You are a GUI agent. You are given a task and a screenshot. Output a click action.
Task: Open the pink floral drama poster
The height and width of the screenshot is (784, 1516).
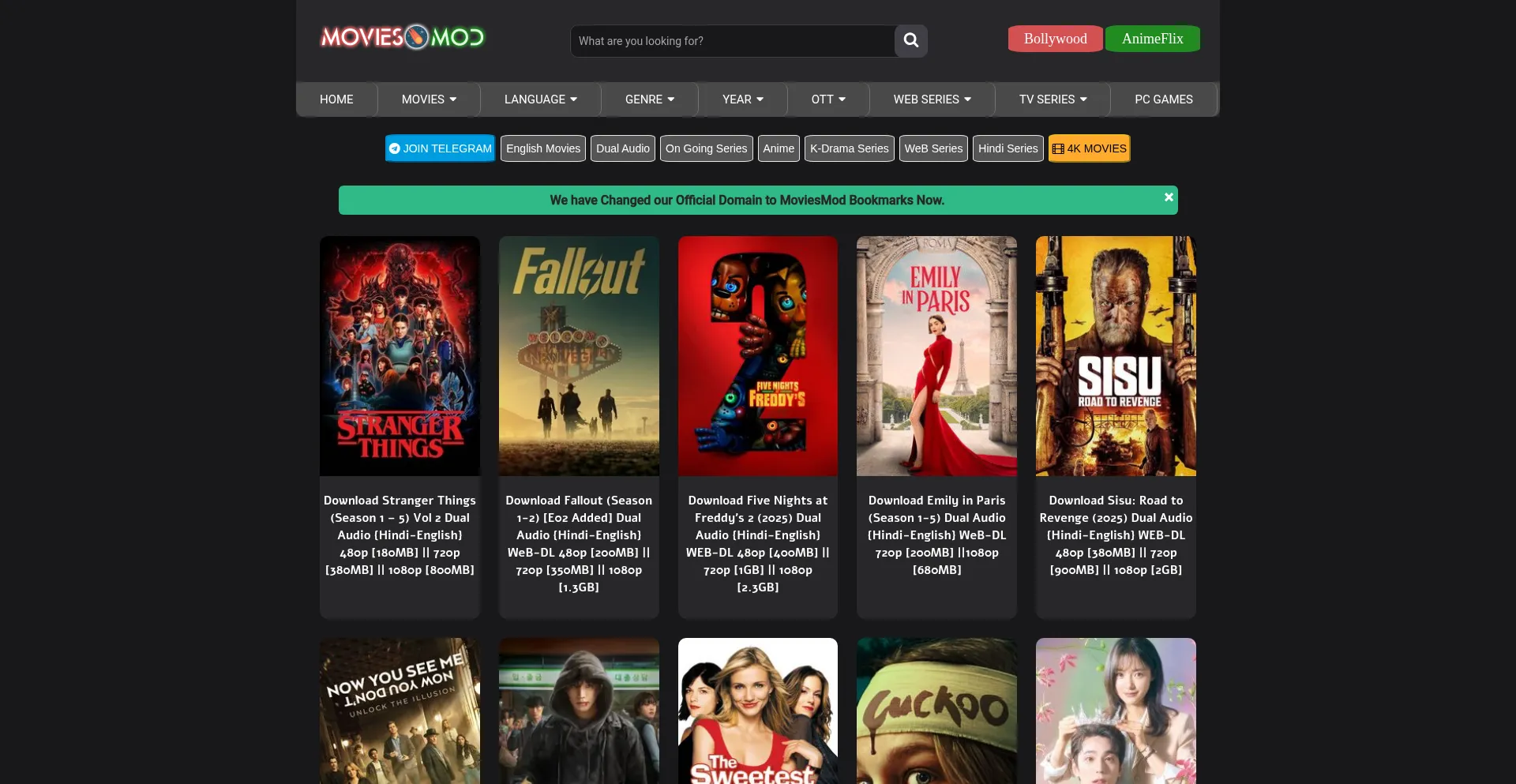[x=1116, y=711]
